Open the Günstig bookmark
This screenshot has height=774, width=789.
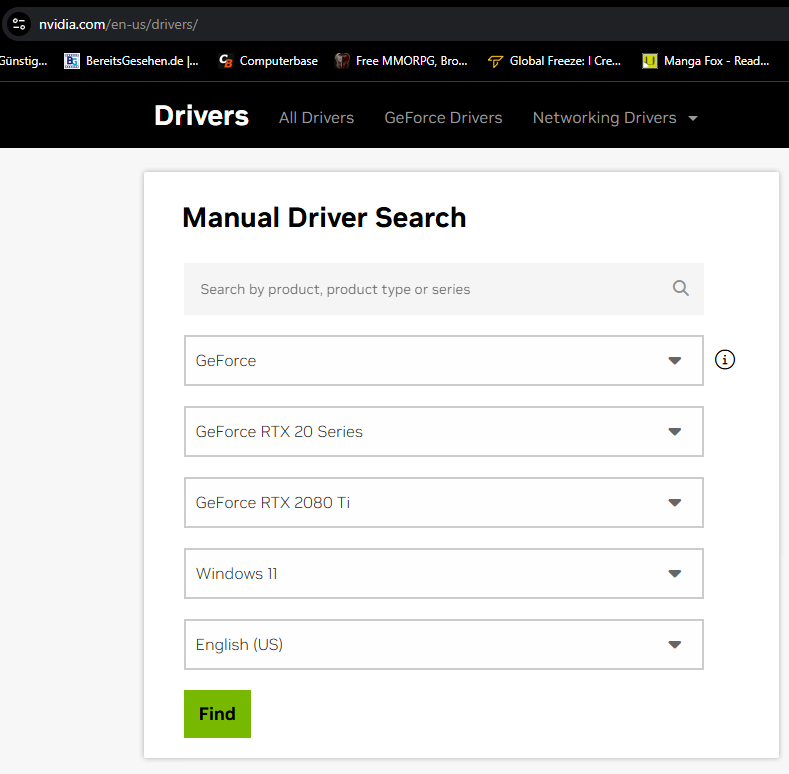pyautogui.click(x=23, y=61)
